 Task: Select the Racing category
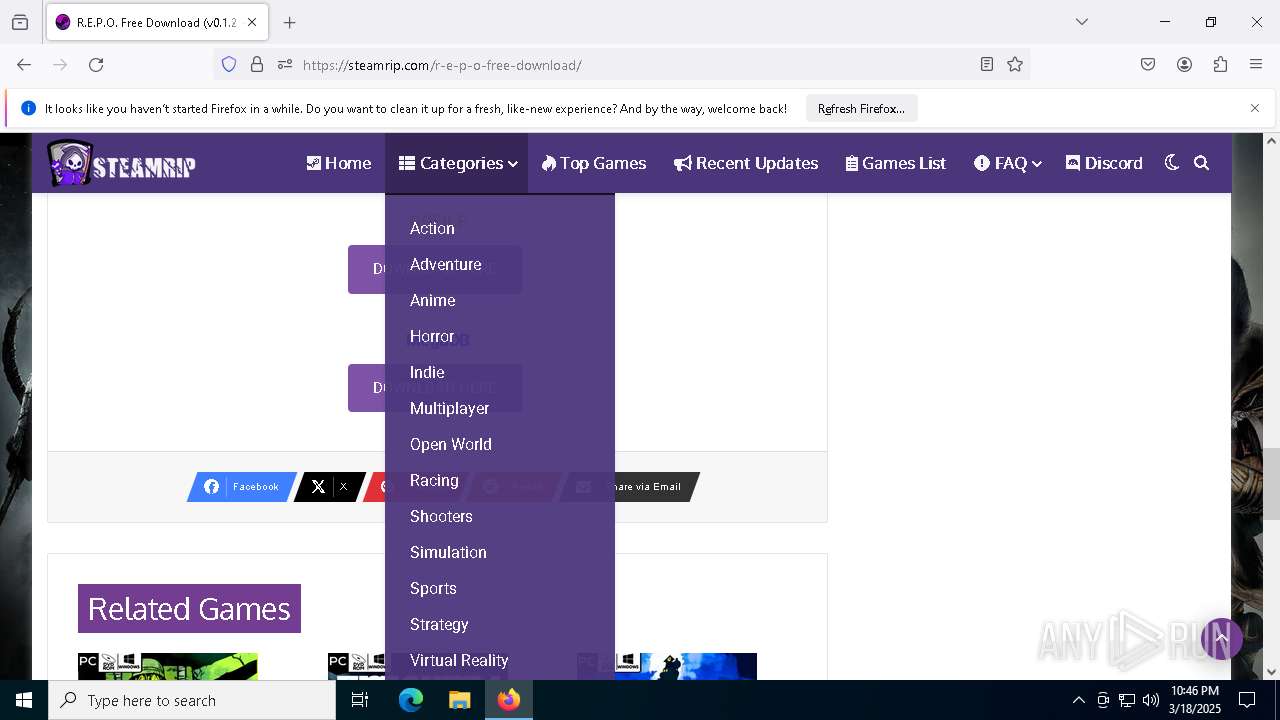coord(434,480)
